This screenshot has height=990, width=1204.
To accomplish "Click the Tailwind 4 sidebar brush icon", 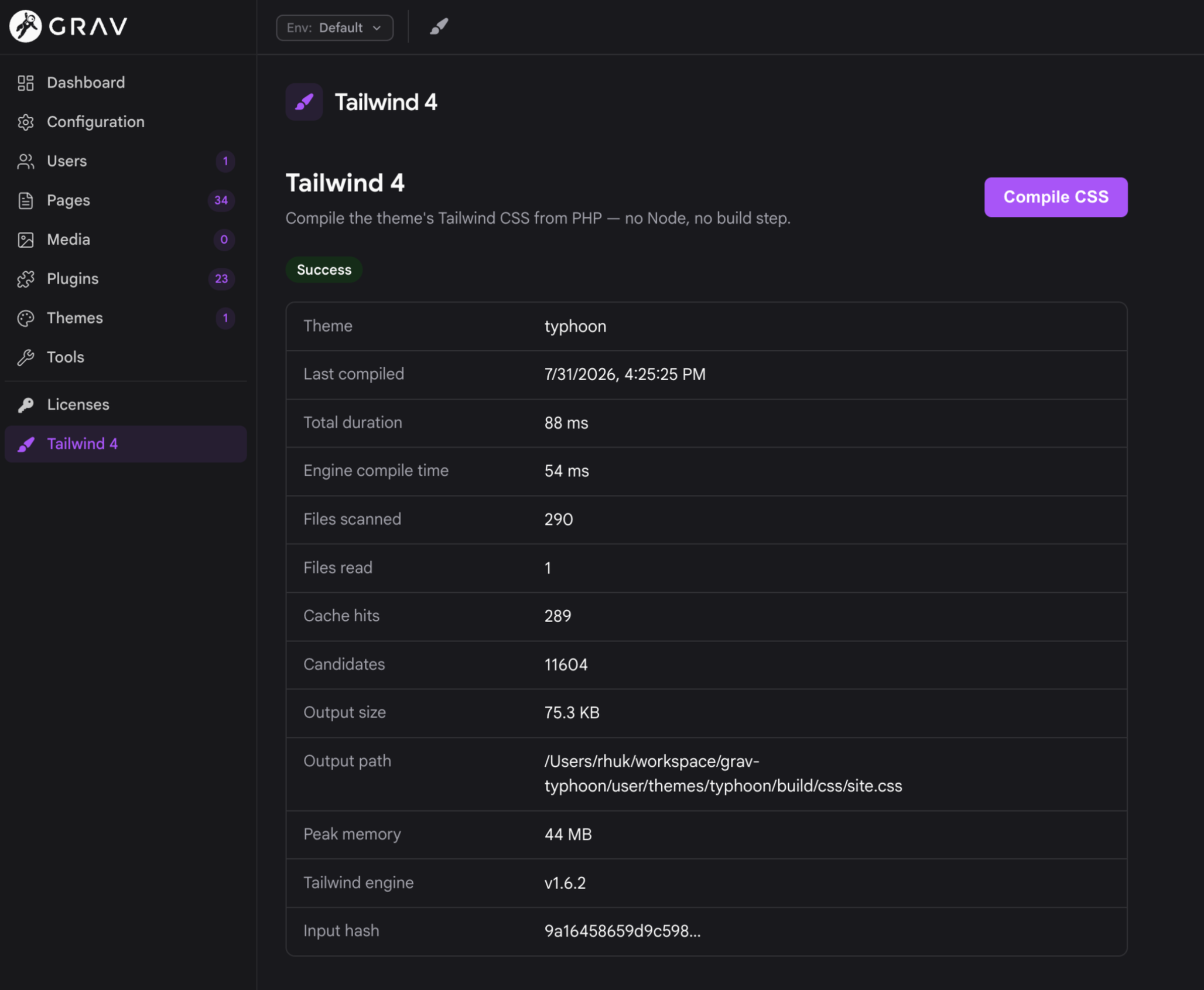I will 26,444.
